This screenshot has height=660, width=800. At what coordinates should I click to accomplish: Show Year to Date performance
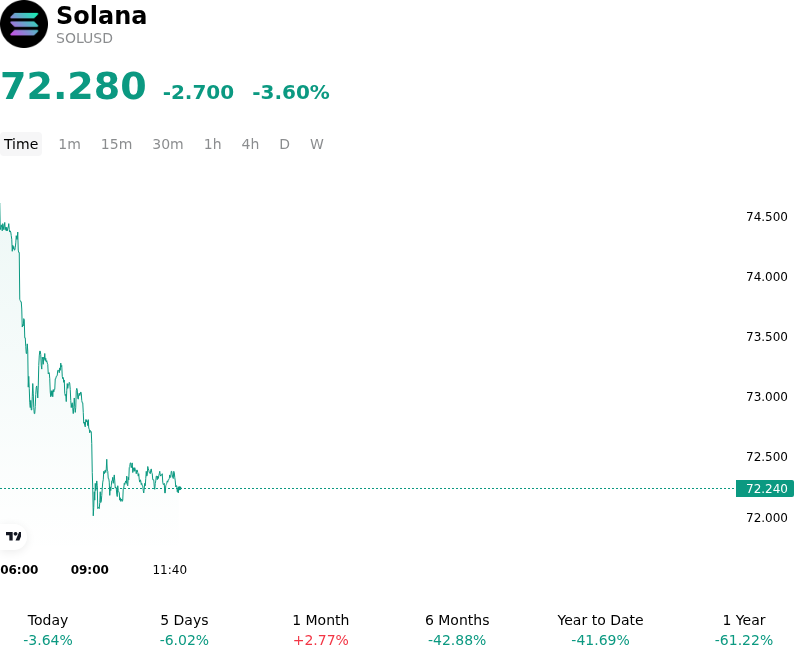click(x=600, y=630)
